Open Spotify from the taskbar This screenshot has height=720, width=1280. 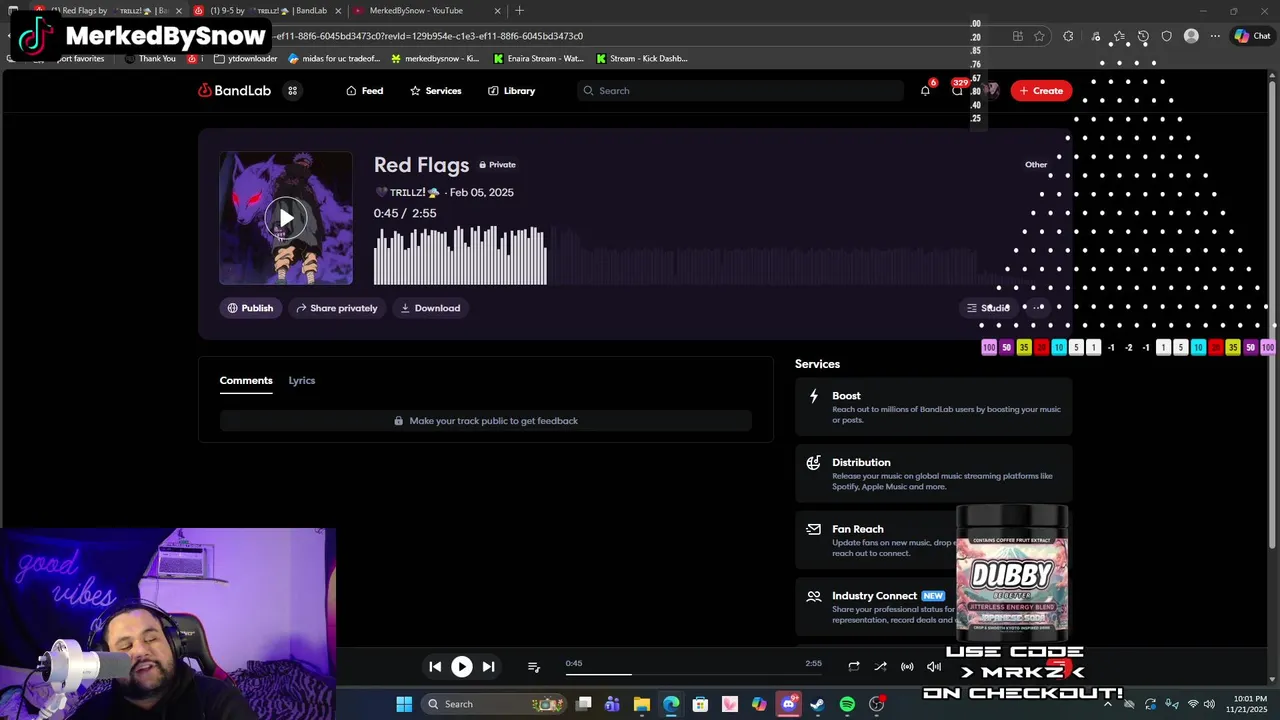pos(847,704)
